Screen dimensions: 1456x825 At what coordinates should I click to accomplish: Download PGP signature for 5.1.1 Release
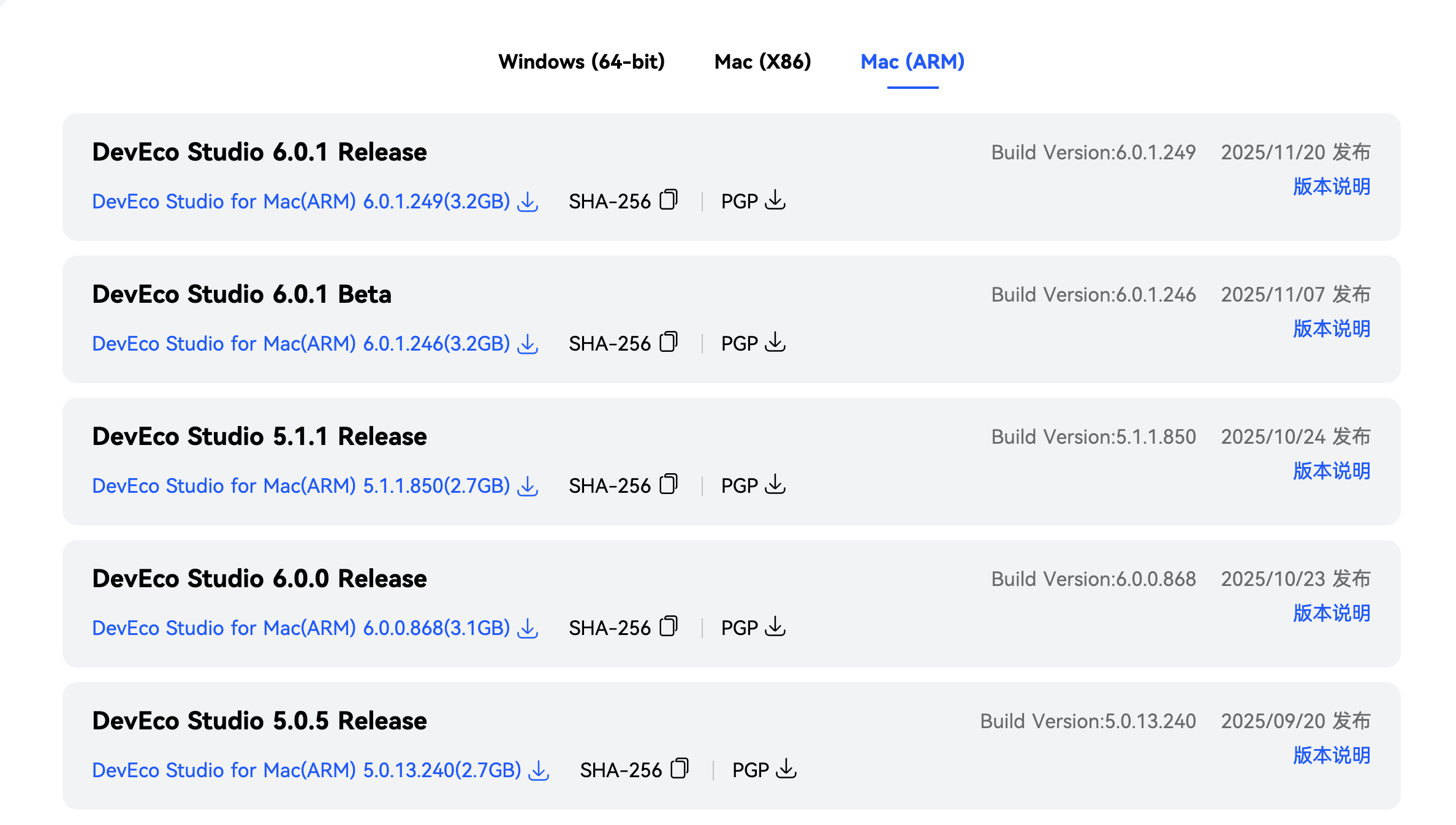(x=775, y=485)
